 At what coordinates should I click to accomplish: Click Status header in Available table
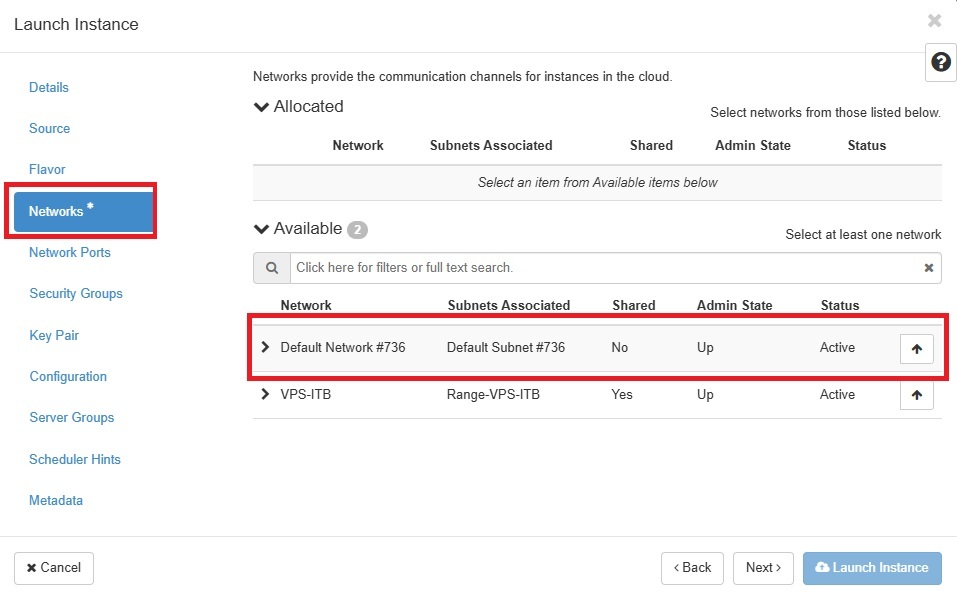(x=840, y=305)
